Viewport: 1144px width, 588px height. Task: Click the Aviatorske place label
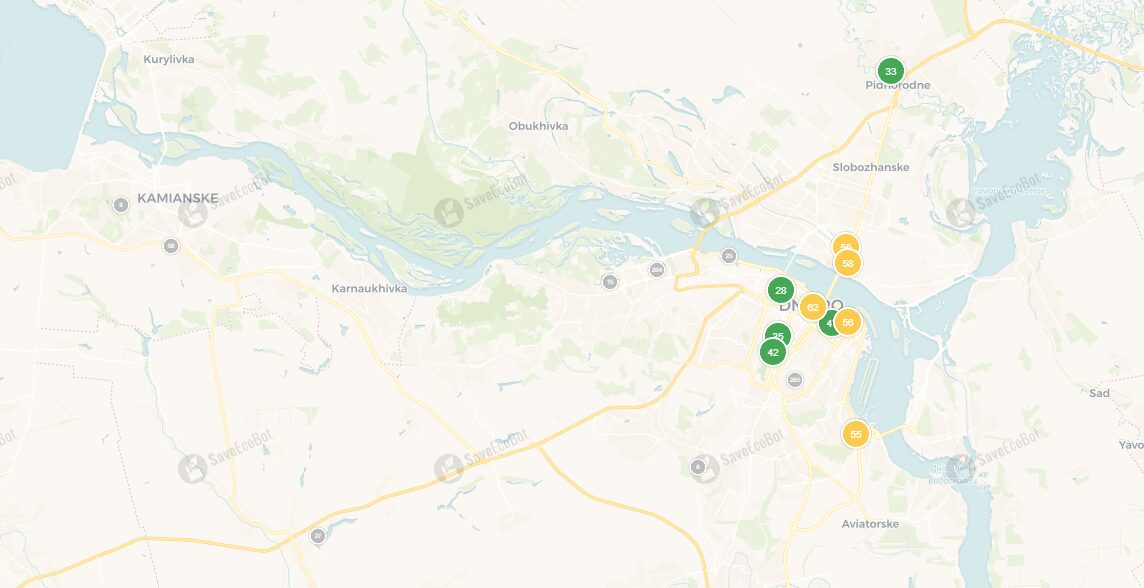click(x=870, y=524)
